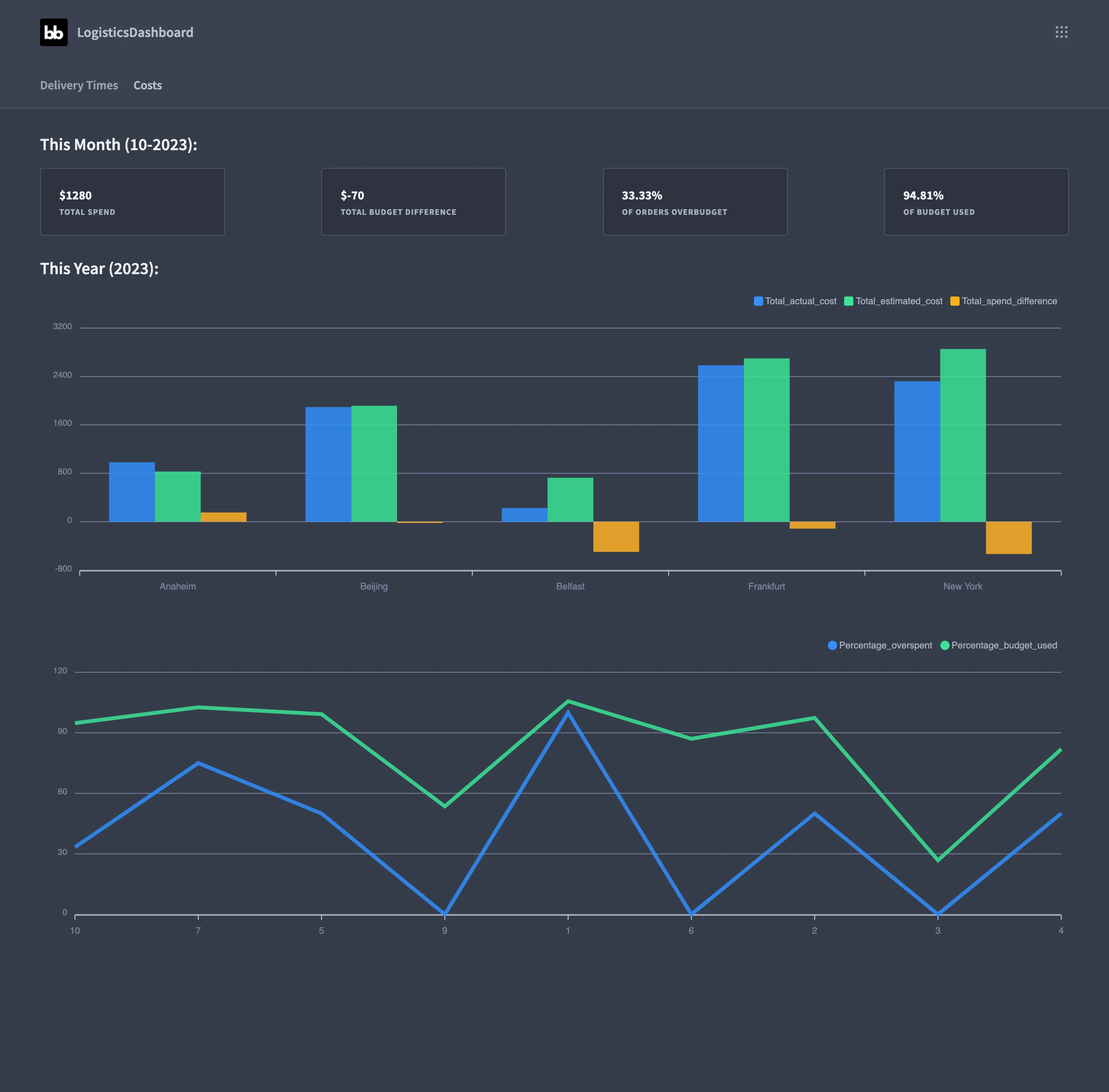Click Beijing blue actual cost bar

328,464
